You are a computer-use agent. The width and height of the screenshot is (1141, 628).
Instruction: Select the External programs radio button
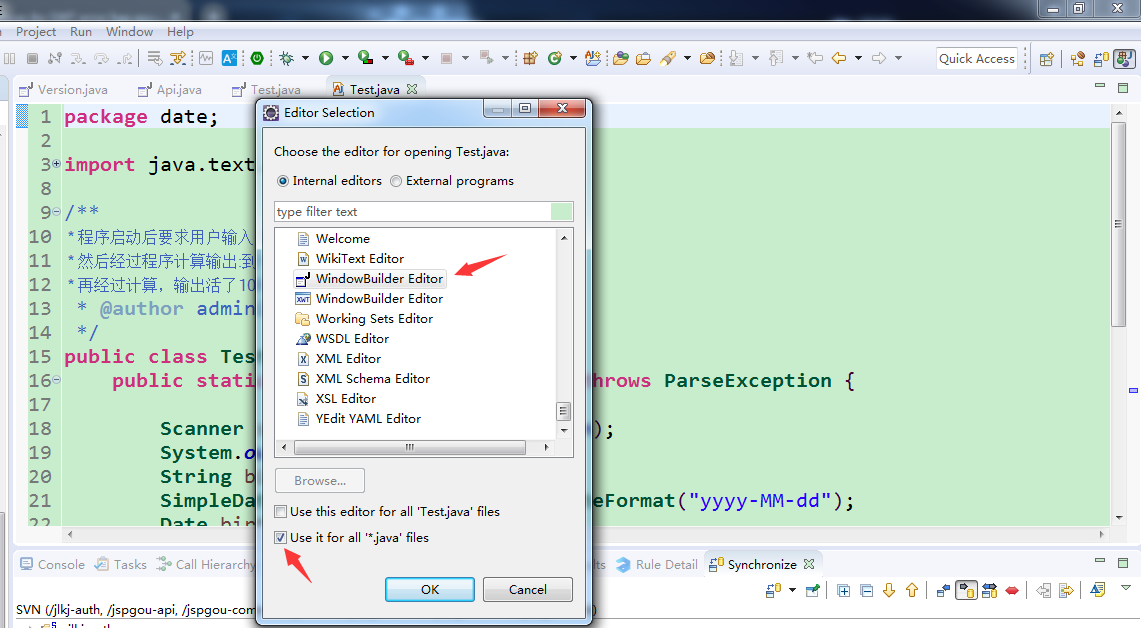[x=397, y=181]
